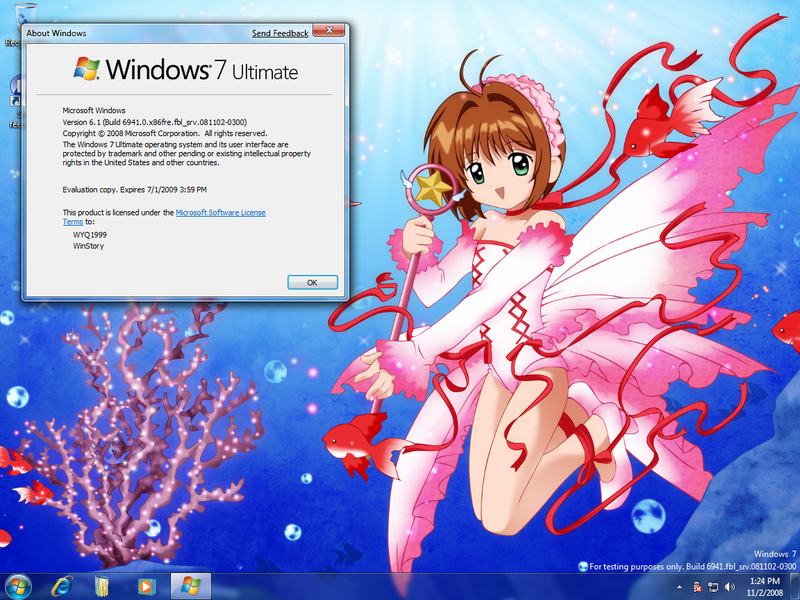Select the About Windows taskbar button

tap(190, 586)
